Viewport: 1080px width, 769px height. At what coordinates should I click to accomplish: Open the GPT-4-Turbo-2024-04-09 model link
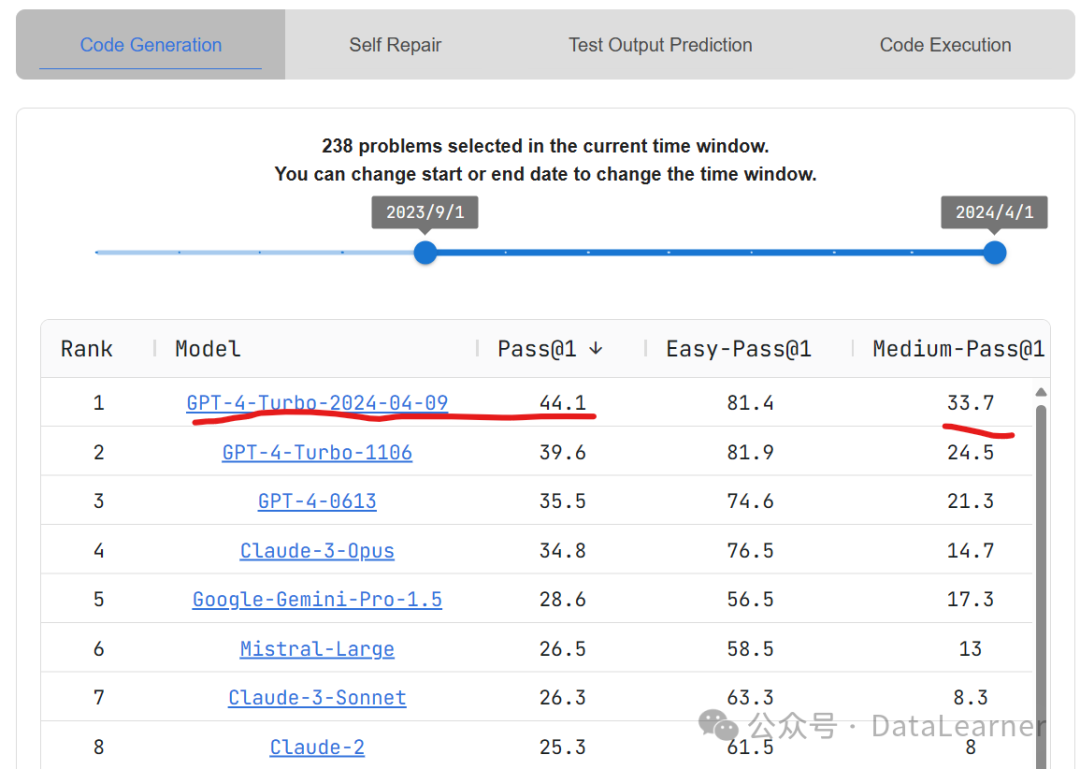[317, 403]
